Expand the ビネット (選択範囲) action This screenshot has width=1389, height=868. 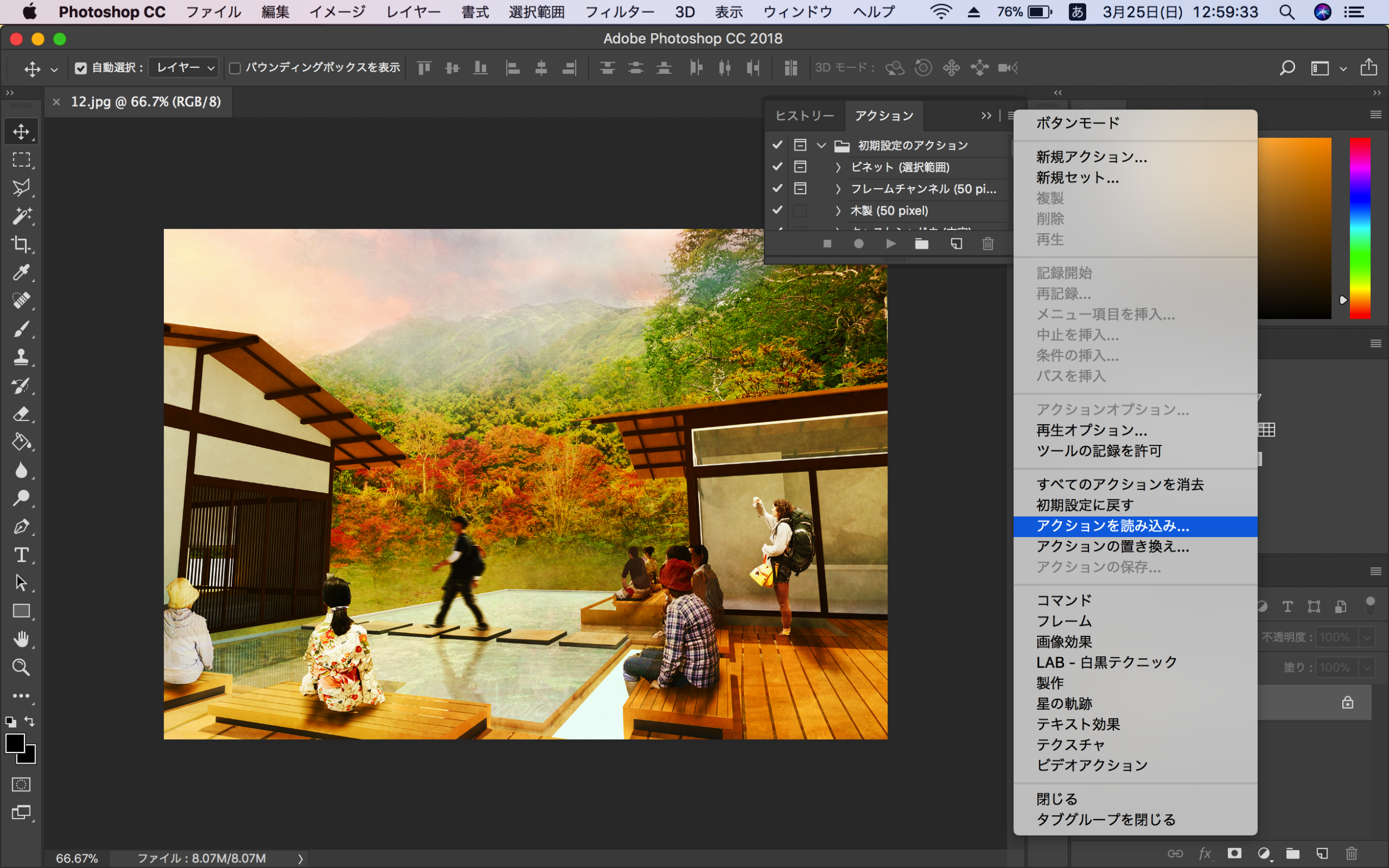point(838,167)
